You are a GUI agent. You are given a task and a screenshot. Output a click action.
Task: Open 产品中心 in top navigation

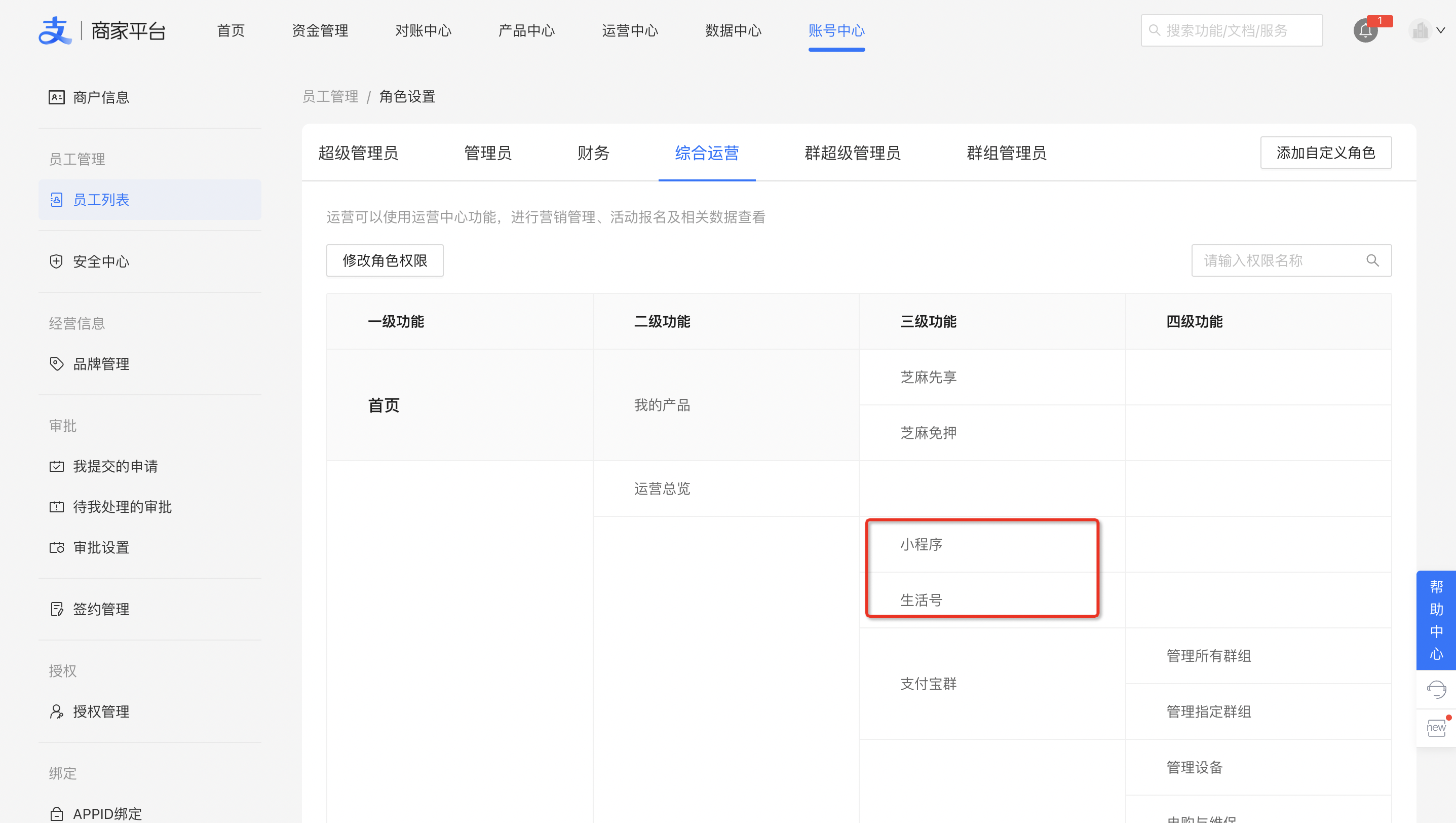(x=527, y=30)
